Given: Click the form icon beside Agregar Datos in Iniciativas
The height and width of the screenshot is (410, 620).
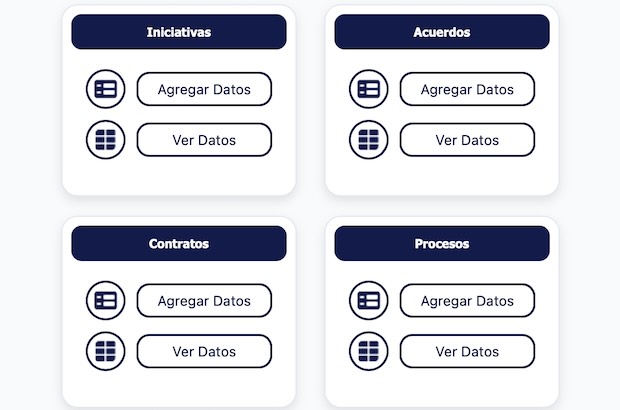Looking at the screenshot, I should pos(105,89).
